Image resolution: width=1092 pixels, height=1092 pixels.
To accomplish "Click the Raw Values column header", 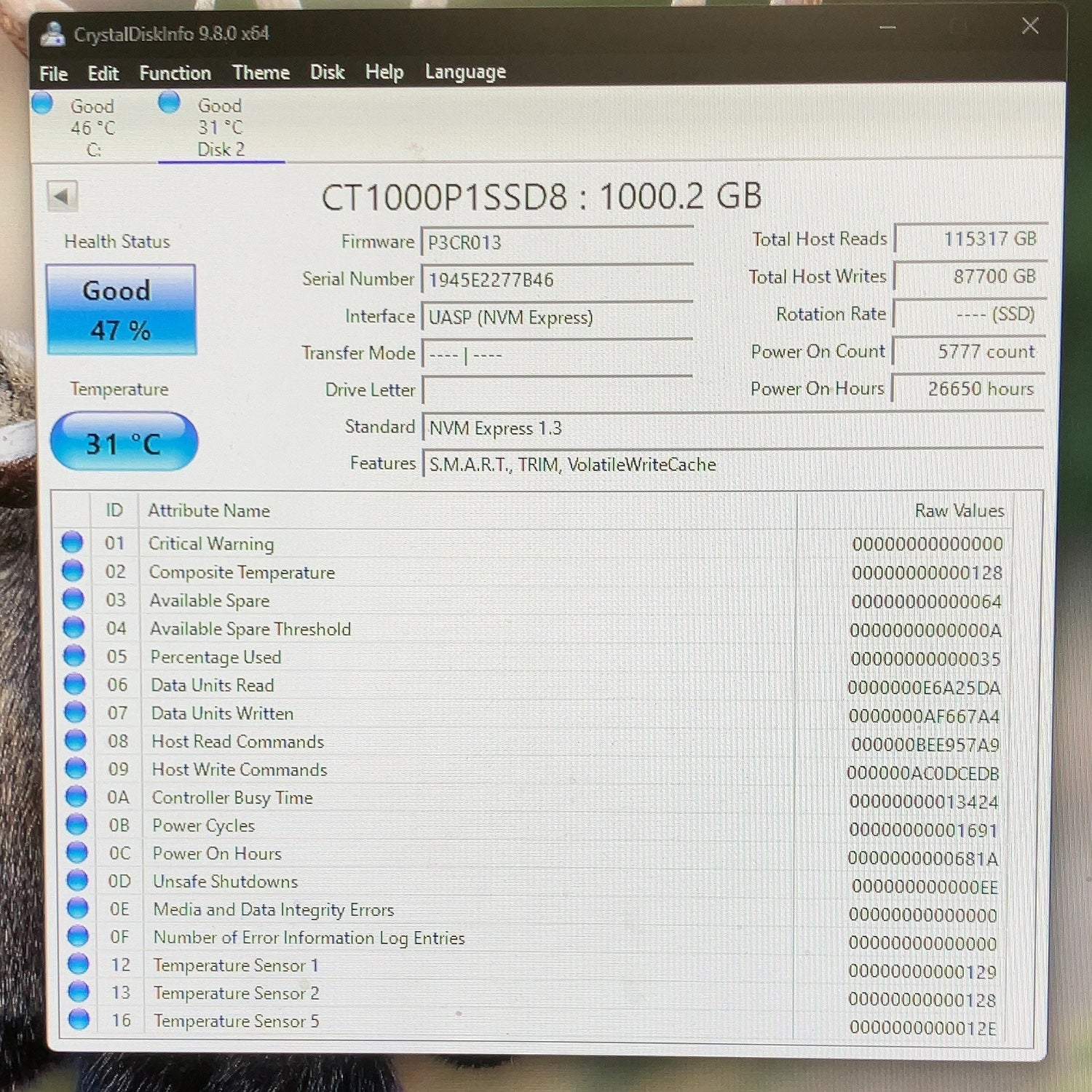I will coord(960,511).
